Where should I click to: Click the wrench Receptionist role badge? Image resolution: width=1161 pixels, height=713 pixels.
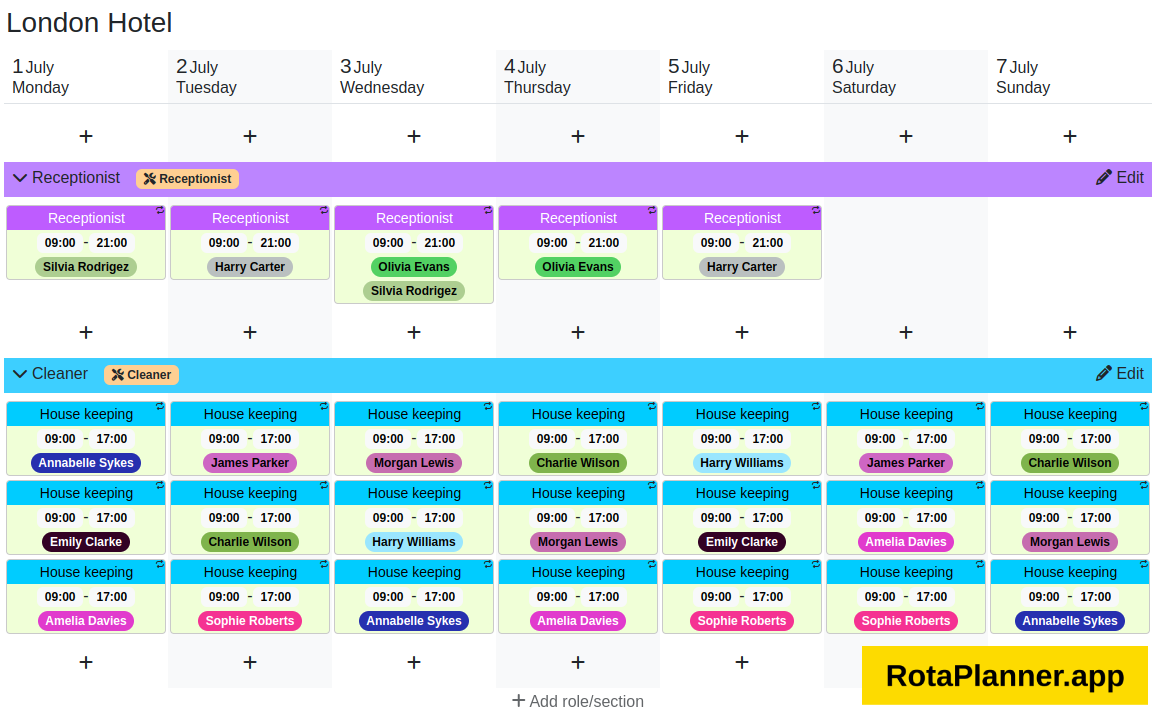click(187, 178)
